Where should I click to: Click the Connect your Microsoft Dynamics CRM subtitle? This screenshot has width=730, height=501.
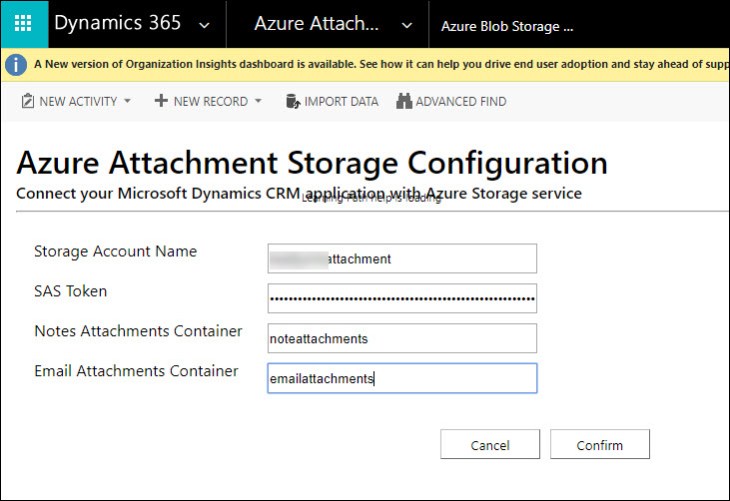tap(299, 193)
